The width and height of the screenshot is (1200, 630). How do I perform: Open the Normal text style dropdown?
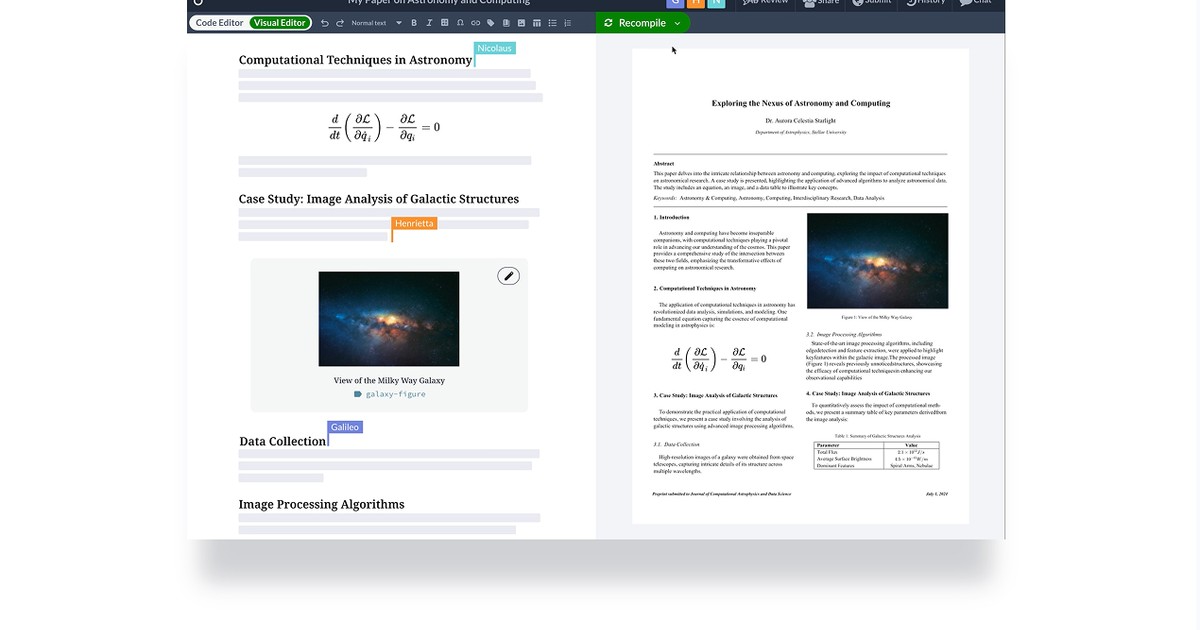tap(376, 23)
